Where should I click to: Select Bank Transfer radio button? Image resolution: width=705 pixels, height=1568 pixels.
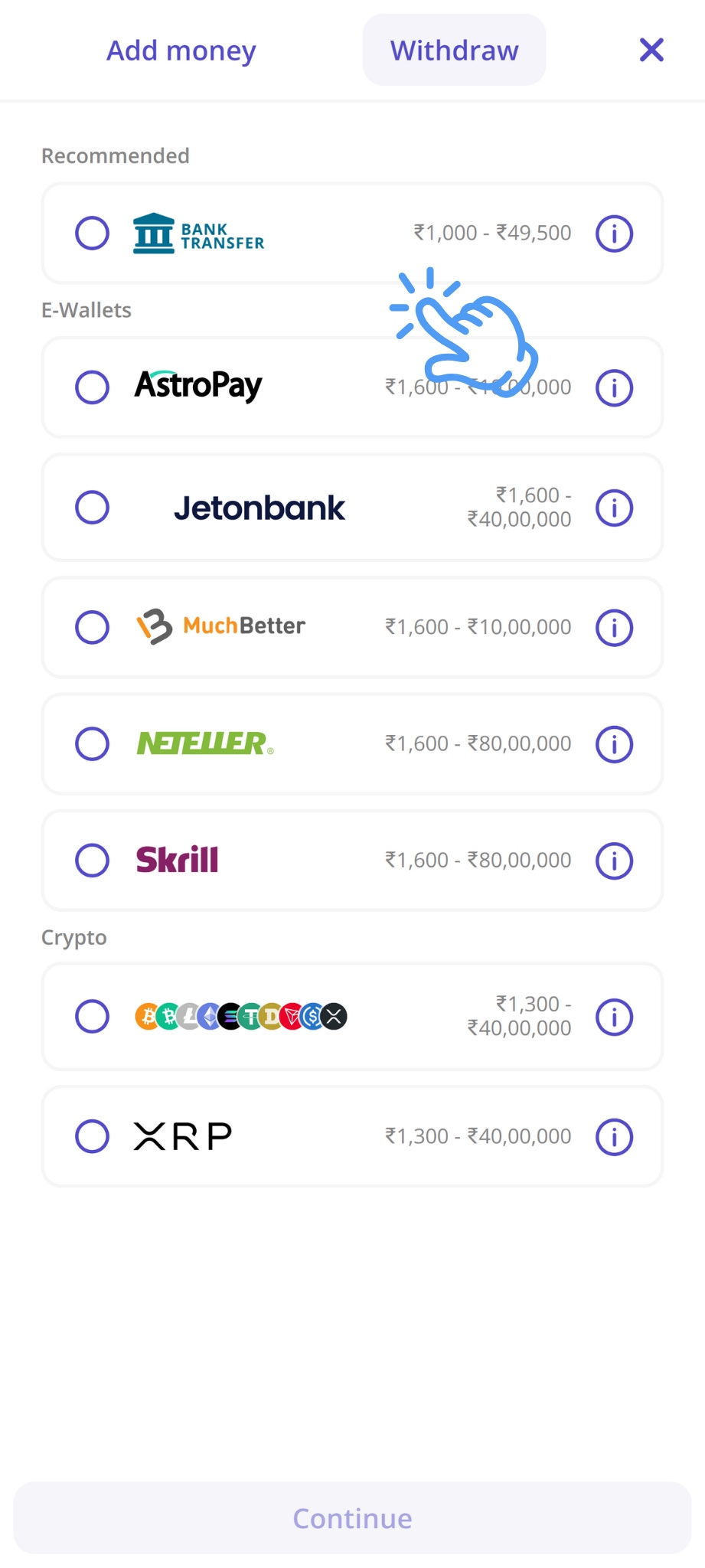click(92, 233)
